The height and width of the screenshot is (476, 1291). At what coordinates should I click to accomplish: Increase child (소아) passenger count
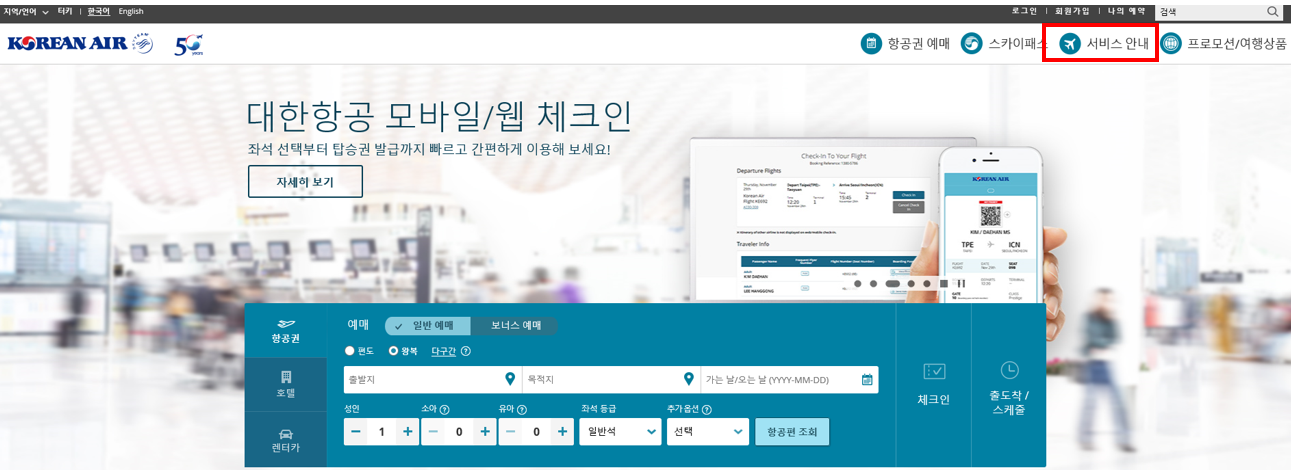click(x=485, y=432)
